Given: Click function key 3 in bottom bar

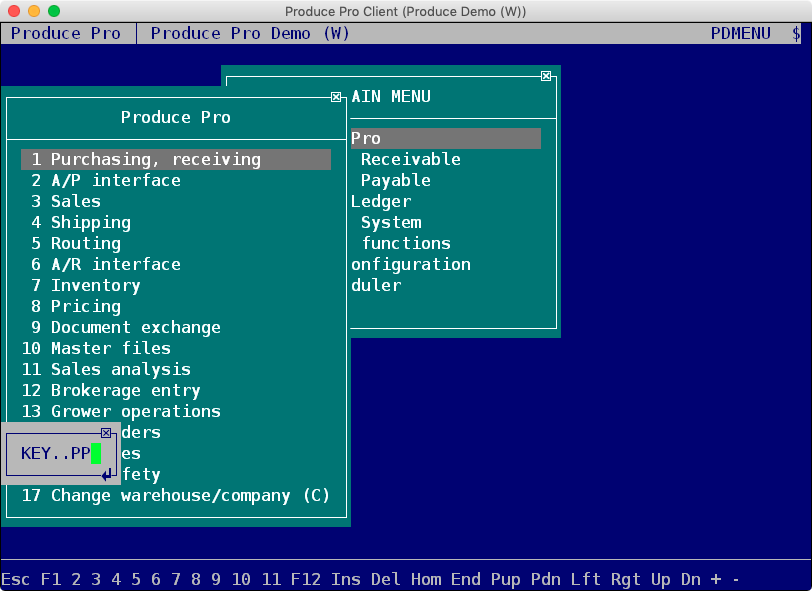Looking at the screenshot, I should pyautogui.click(x=96, y=579).
